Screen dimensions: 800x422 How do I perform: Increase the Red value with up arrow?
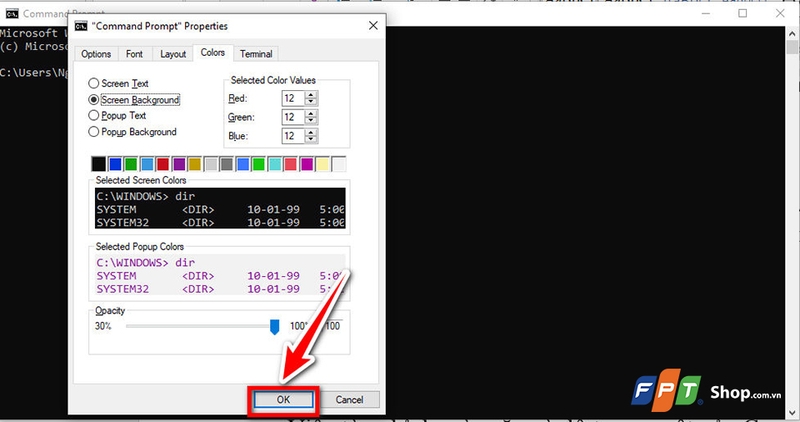tap(311, 95)
